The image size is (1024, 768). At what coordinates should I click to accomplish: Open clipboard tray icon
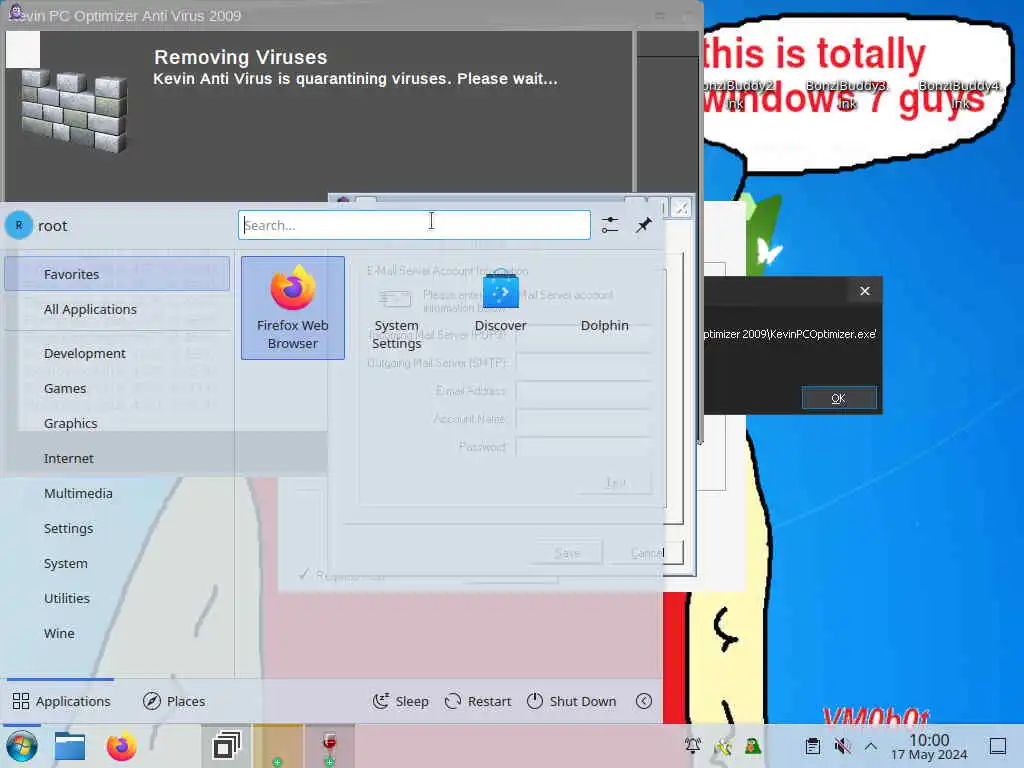(813, 746)
